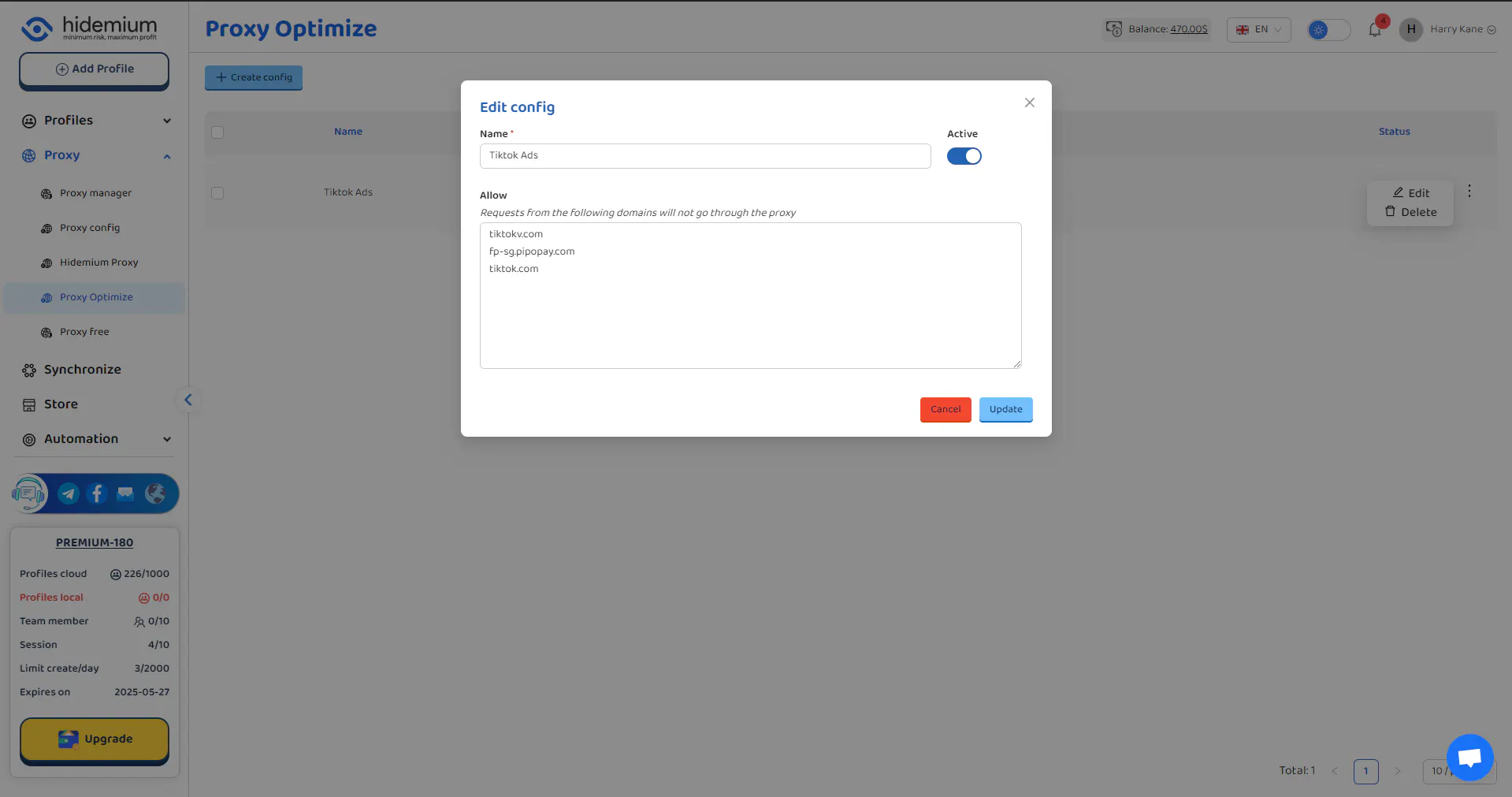This screenshot has width=1512, height=797.
Task: Open the Facebook support icon
Action: tap(97, 493)
